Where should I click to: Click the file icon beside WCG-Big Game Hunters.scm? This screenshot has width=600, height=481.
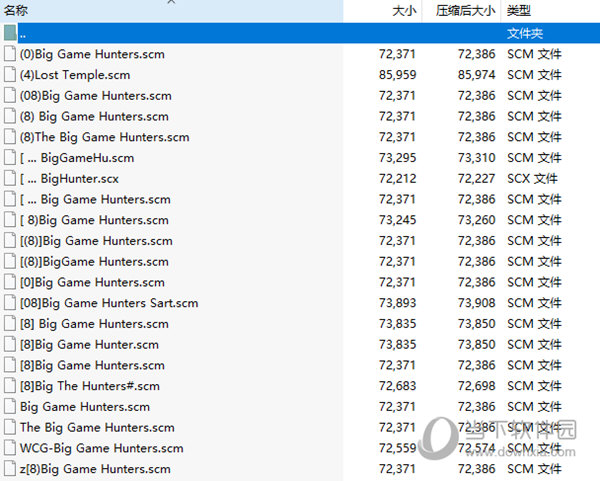tap(10, 448)
